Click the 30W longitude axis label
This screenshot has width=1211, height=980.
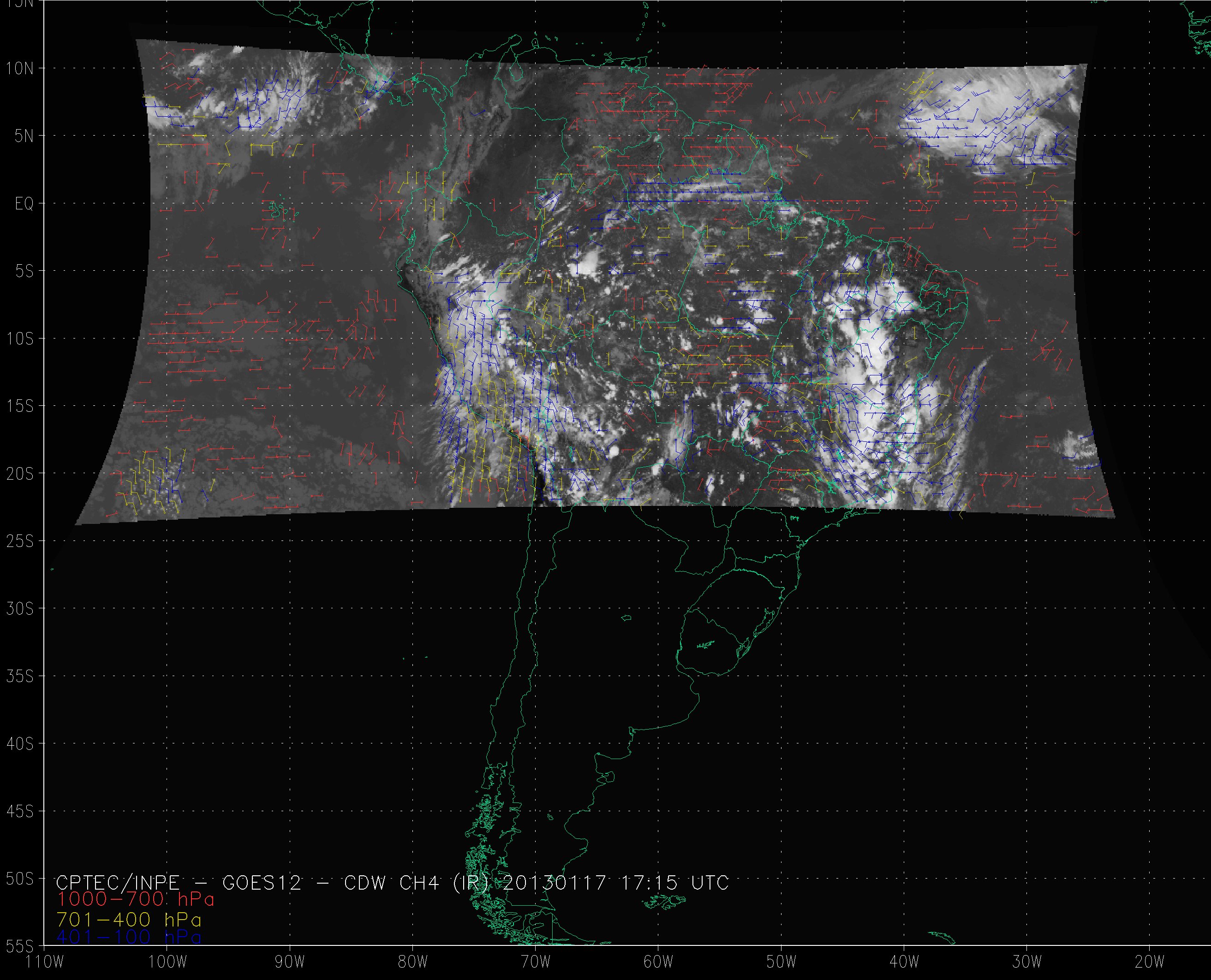1027,962
